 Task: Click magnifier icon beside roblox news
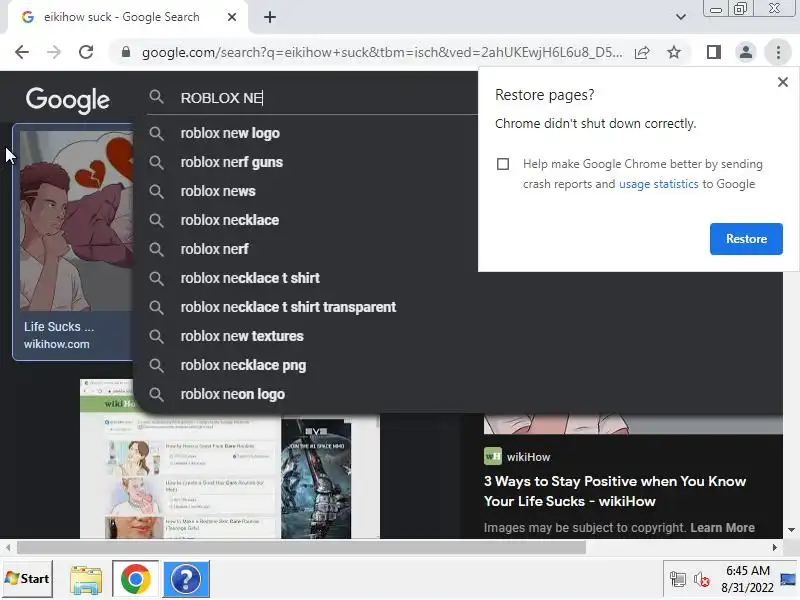point(157,191)
